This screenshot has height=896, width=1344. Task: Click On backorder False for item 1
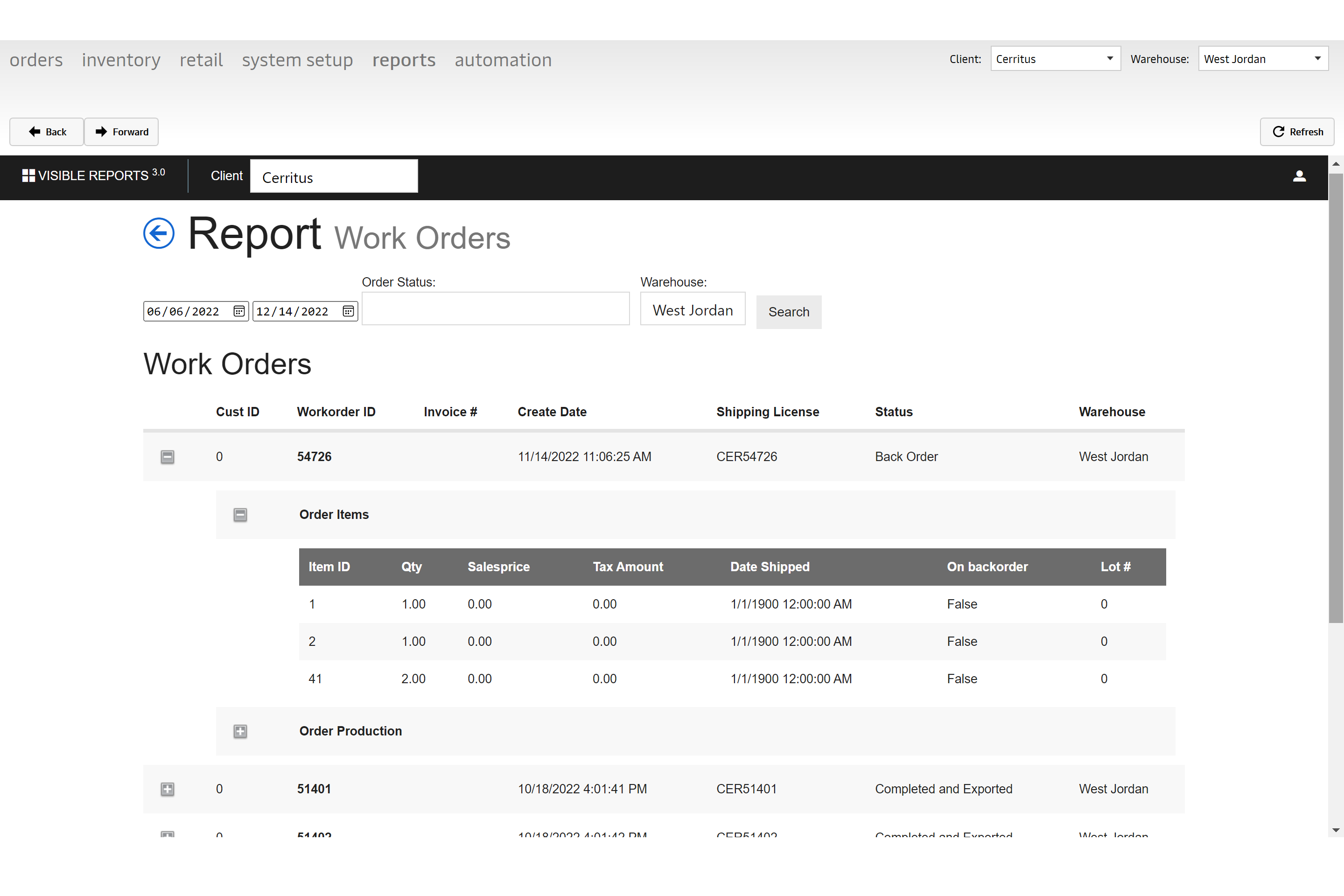[962, 604]
